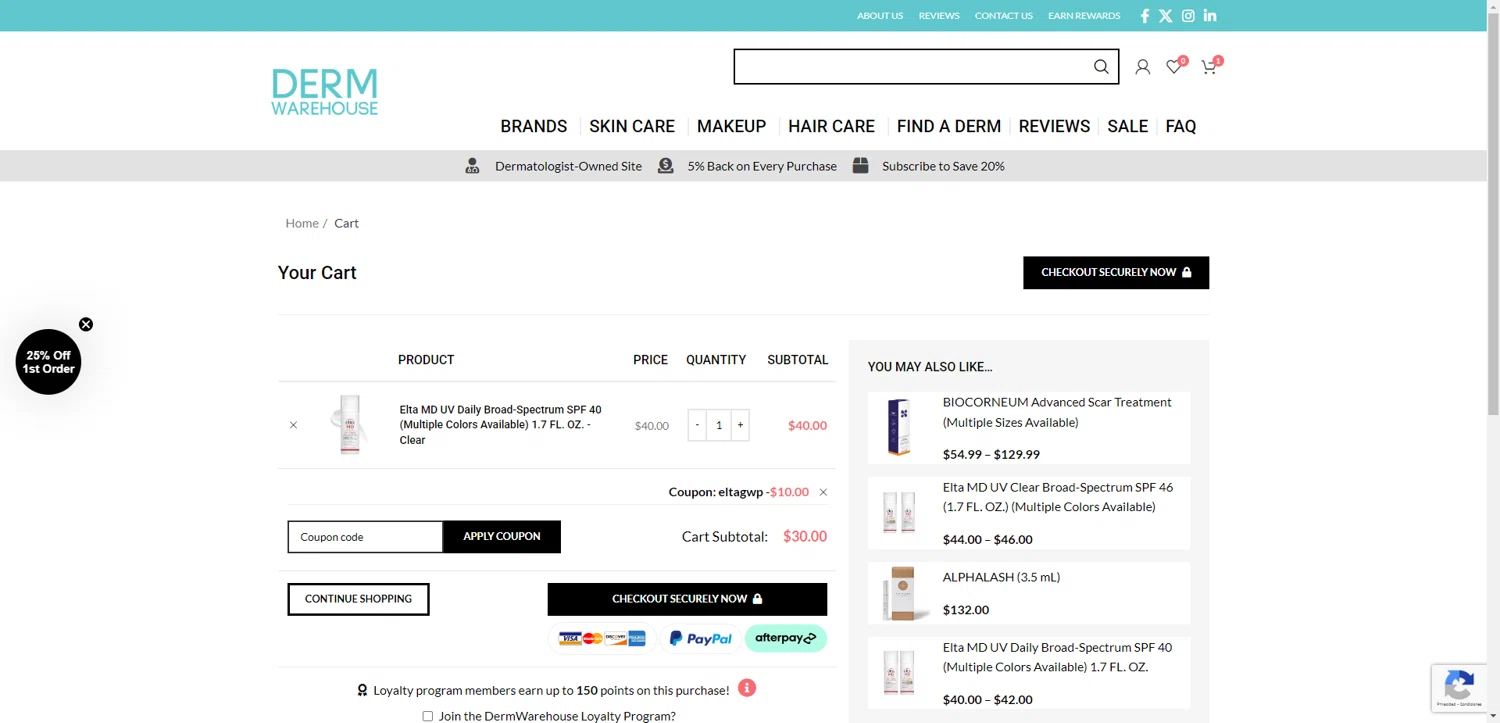Click the Subscribe to Save box icon
The height and width of the screenshot is (723, 1500).
(860, 166)
